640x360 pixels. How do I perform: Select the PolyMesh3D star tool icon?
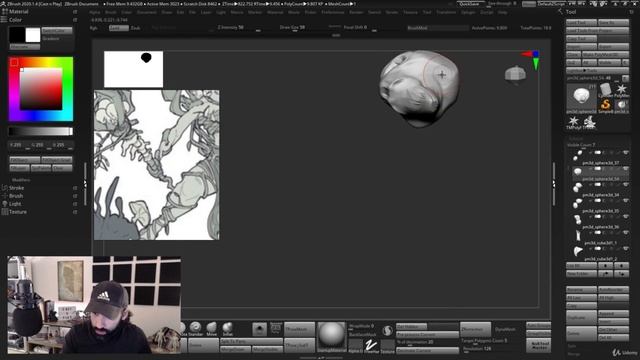(622, 90)
